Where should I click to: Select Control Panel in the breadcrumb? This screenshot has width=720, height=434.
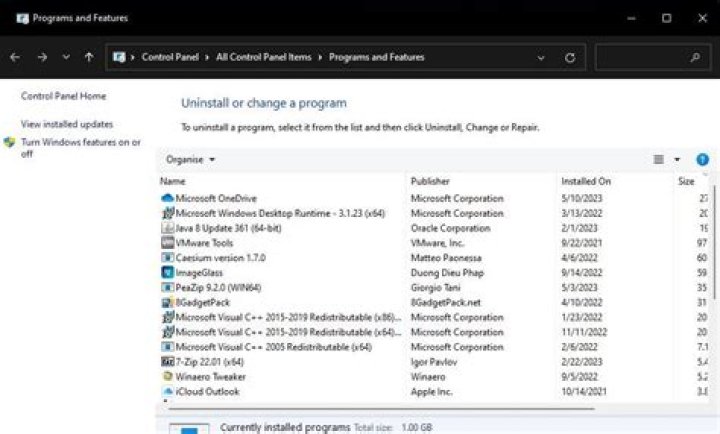coord(170,57)
